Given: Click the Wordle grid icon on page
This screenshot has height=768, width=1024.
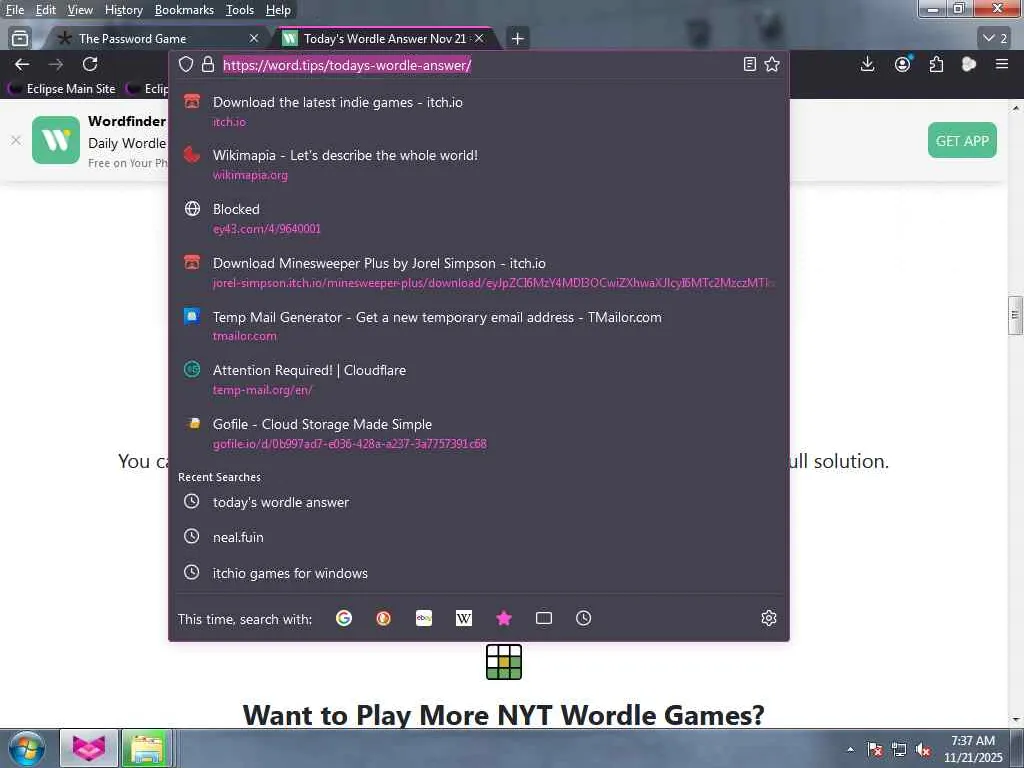Looking at the screenshot, I should tap(504, 662).
